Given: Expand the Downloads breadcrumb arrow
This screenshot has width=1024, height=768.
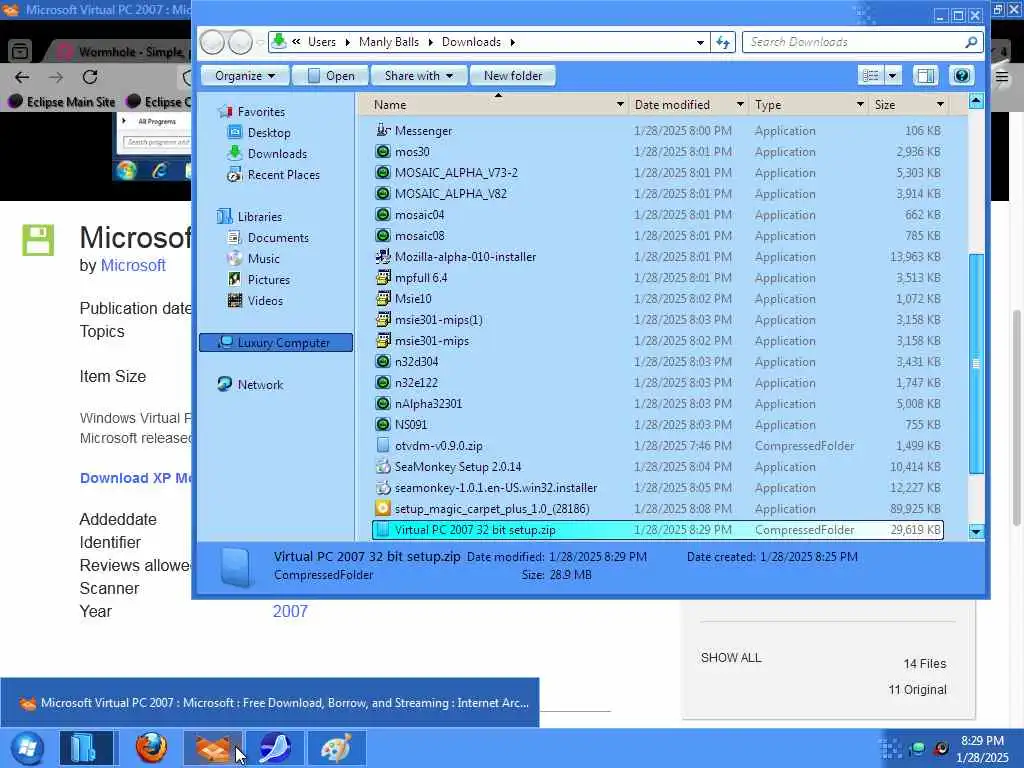Looking at the screenshot, I should 513,42.
